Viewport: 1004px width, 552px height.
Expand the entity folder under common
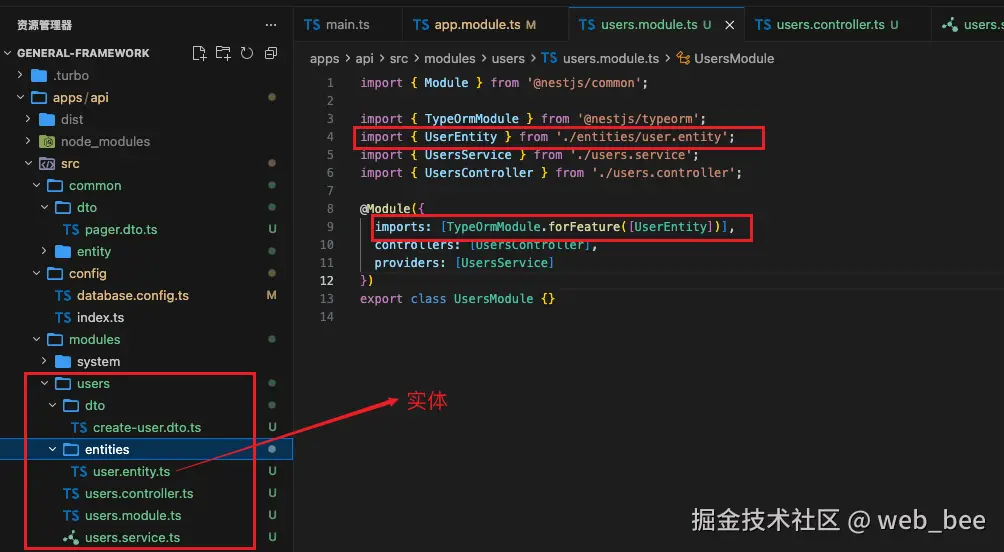(x=44, y=251)
